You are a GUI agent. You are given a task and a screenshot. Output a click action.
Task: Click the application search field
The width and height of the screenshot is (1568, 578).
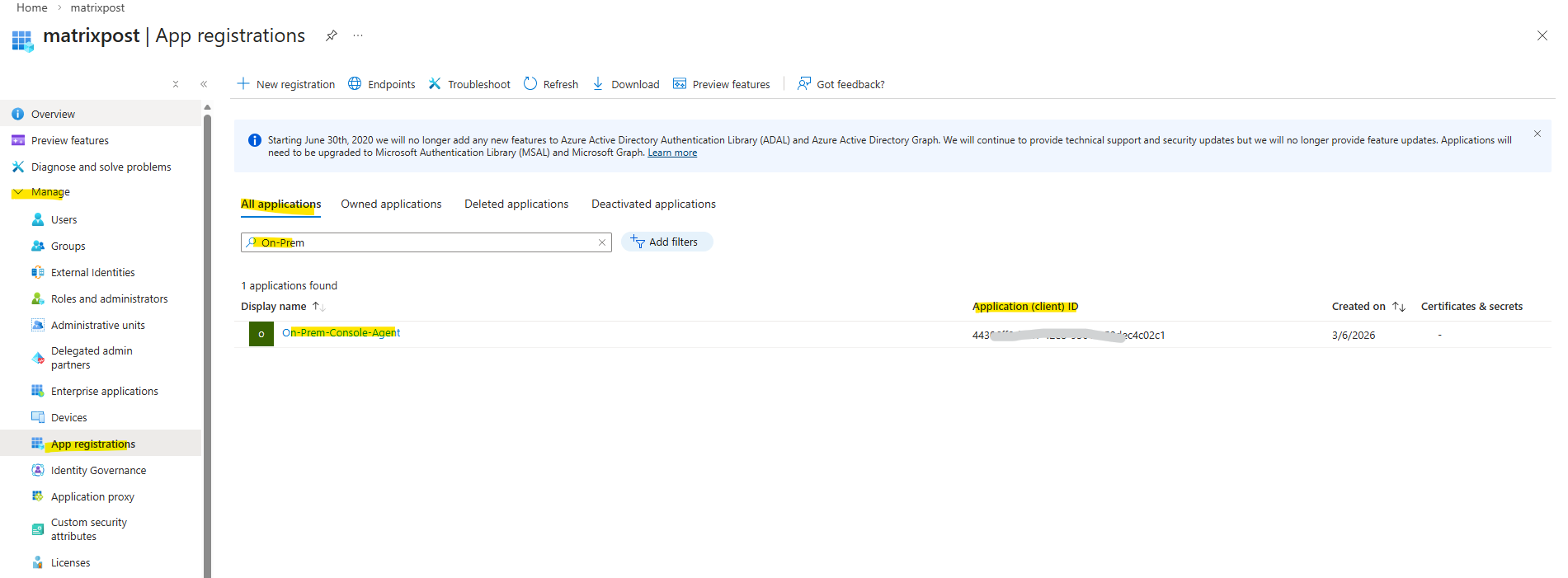point(426,242)
